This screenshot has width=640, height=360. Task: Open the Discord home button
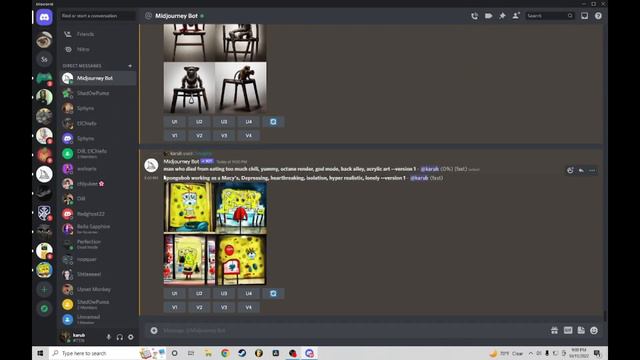pyautogui.click(x=44, y=18)
